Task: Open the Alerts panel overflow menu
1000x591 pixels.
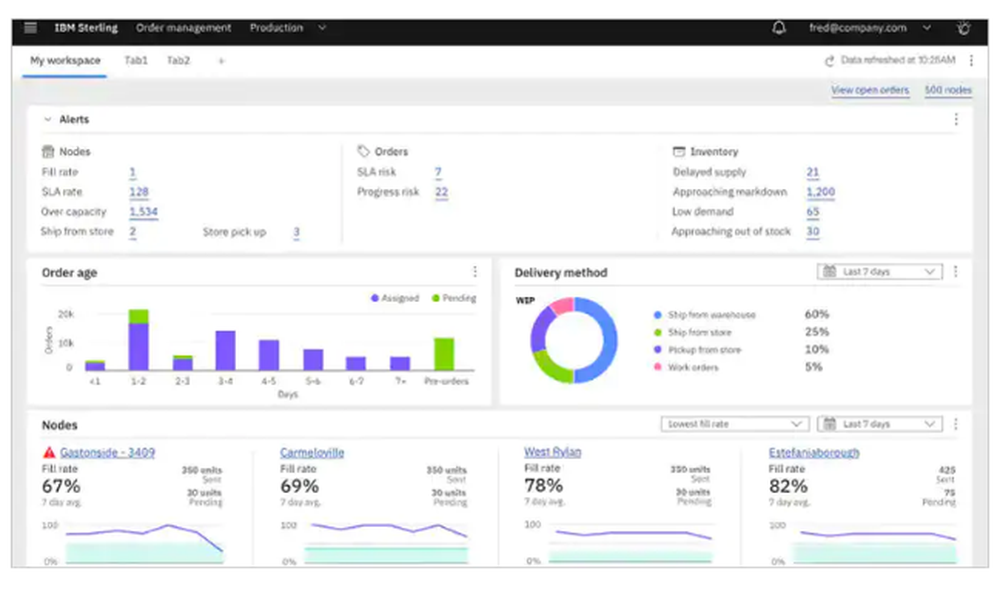Action: [956, 119]
